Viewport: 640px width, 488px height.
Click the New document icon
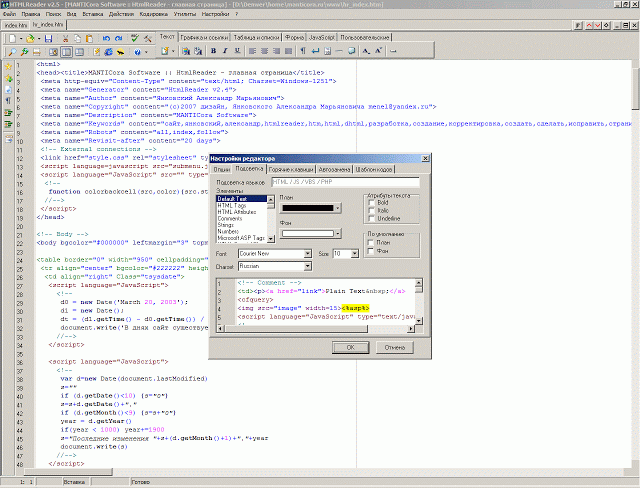tap(12, 39)
